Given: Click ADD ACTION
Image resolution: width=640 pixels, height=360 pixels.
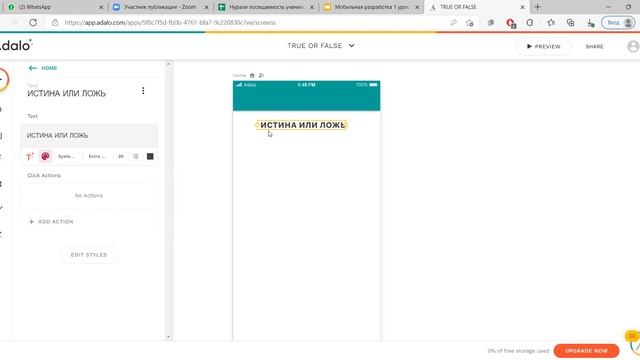Looking at the screenshot, I should (x=51, y=222).
